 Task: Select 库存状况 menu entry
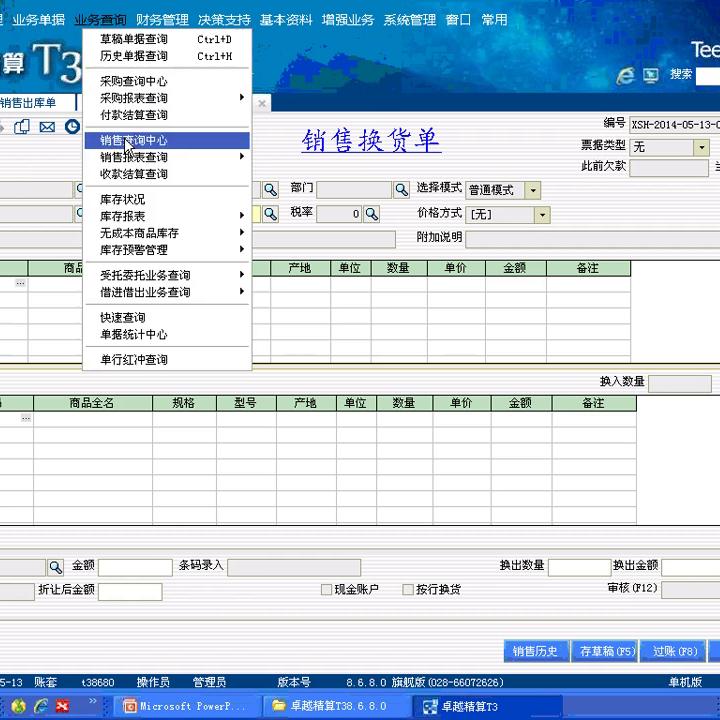[167, 199]
